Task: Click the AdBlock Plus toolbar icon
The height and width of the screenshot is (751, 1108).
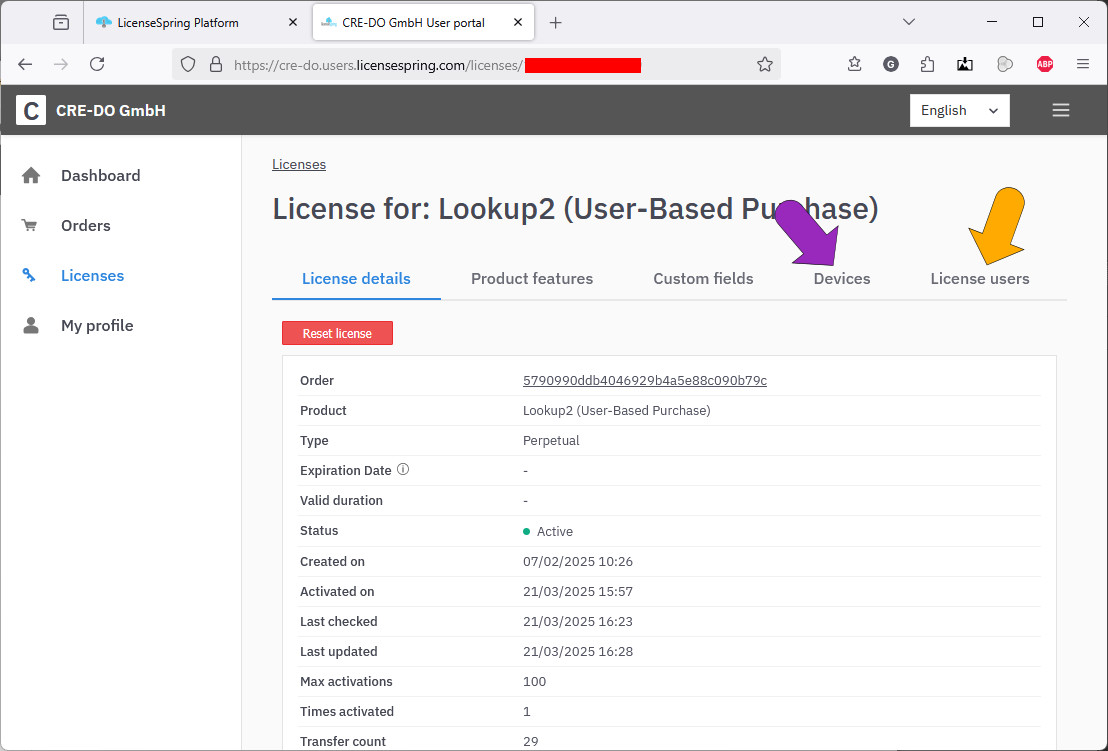Action: point(1044,64)
